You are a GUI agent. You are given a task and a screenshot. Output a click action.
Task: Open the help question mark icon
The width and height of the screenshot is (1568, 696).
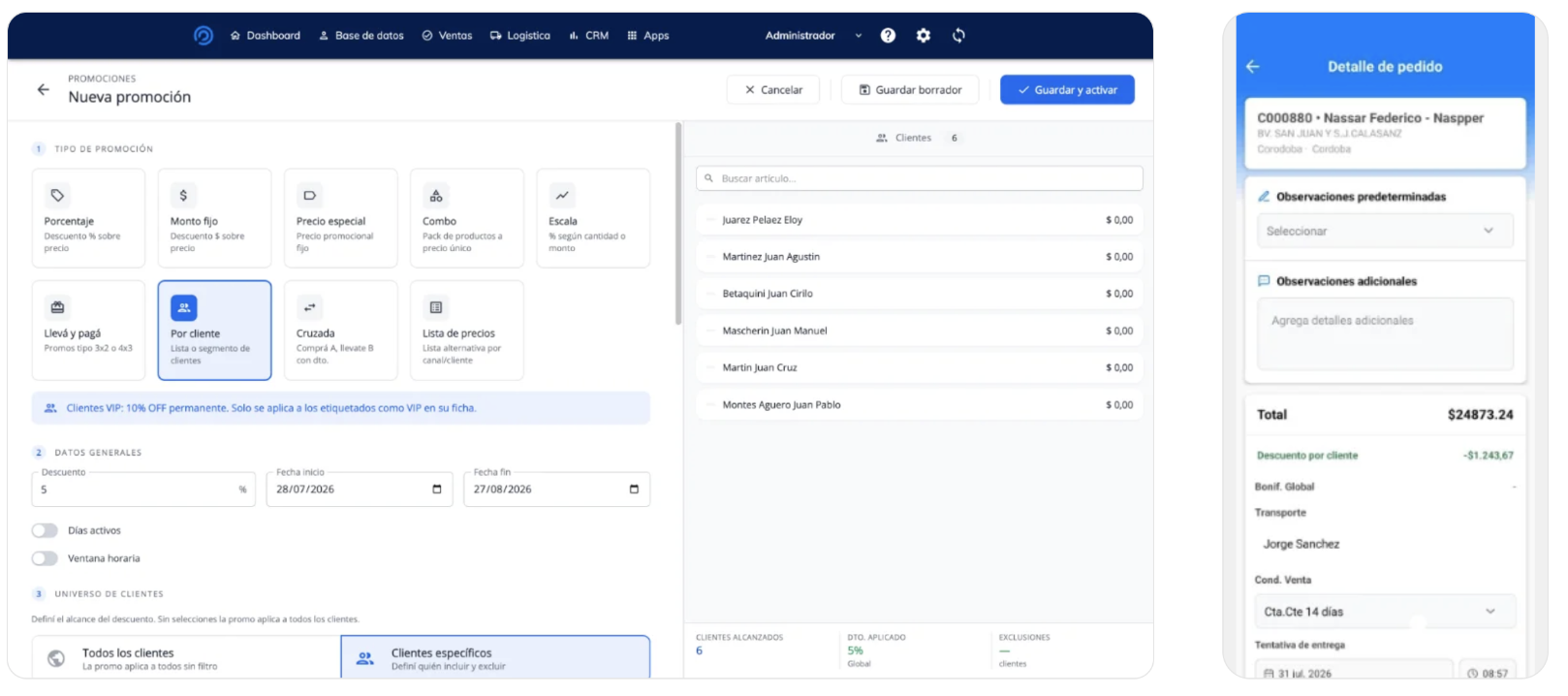click(x=888, y=36)
